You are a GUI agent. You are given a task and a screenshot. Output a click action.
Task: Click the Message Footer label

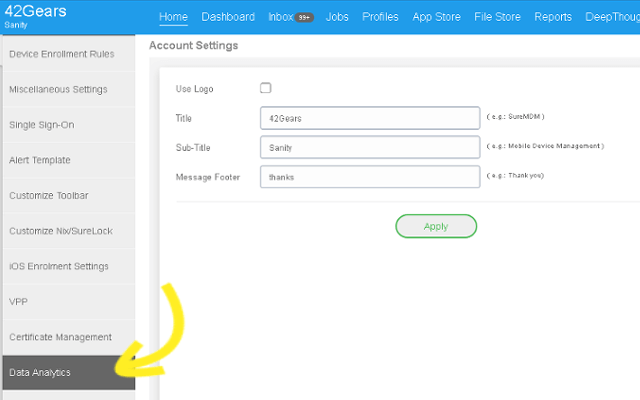coord(208,177)
